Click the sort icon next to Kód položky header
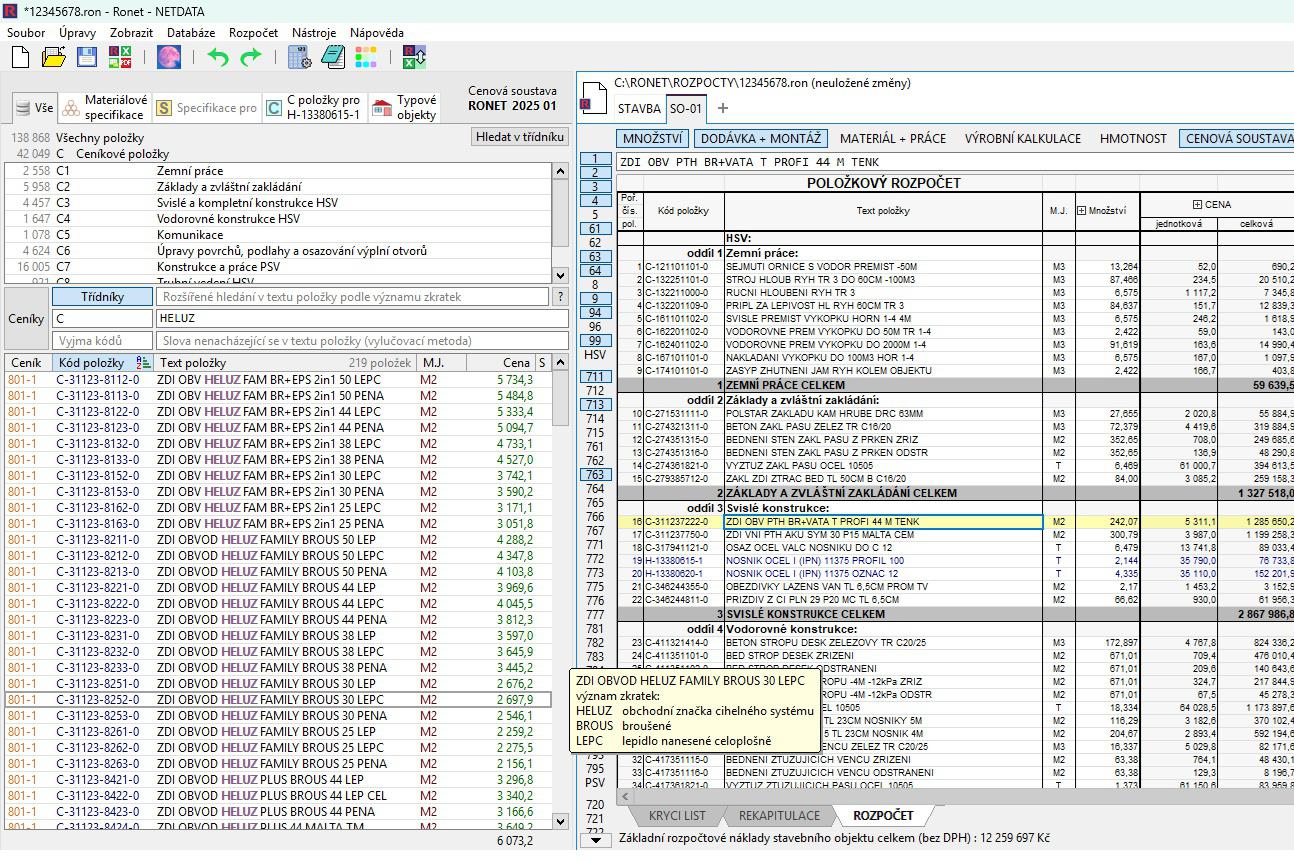Viewport: 1294px width, 862px height. point(143,363)
